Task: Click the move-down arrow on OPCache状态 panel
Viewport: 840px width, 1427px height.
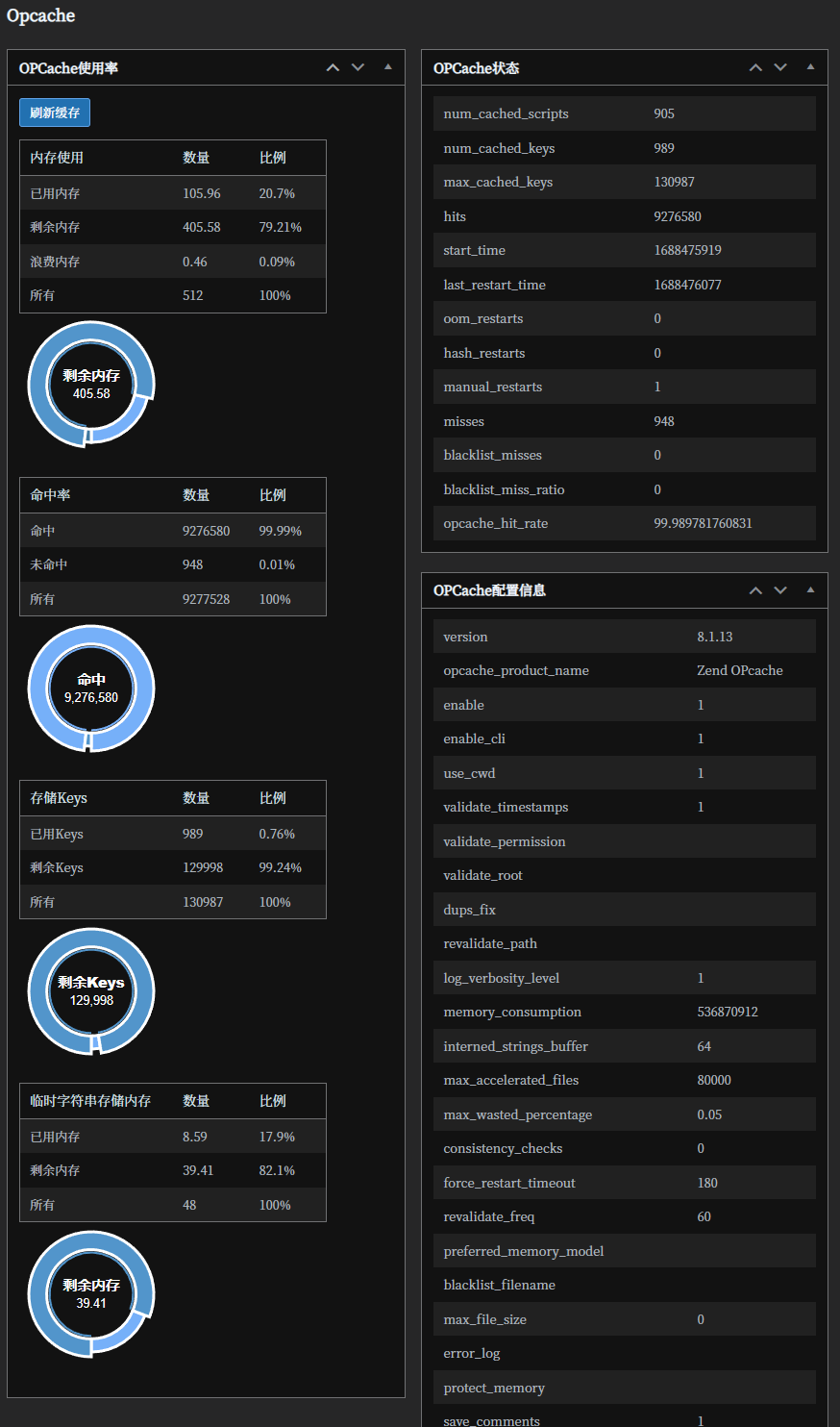Action: (780, 67)
